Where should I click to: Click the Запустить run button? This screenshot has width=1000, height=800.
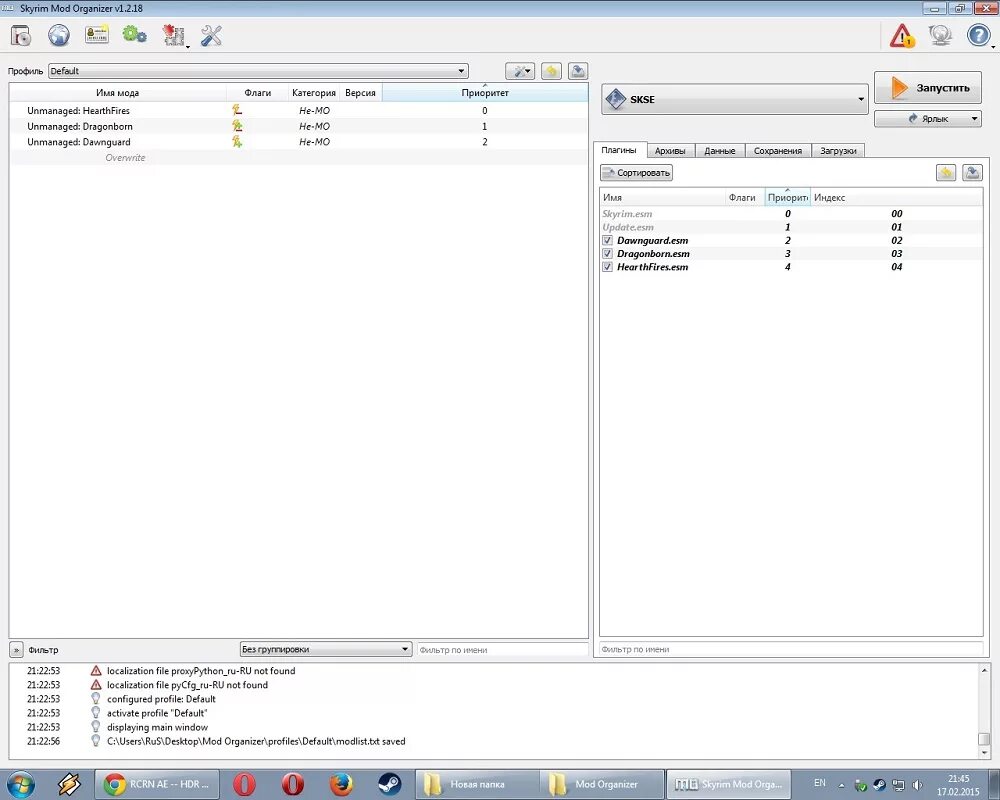(x=927, y=88)
